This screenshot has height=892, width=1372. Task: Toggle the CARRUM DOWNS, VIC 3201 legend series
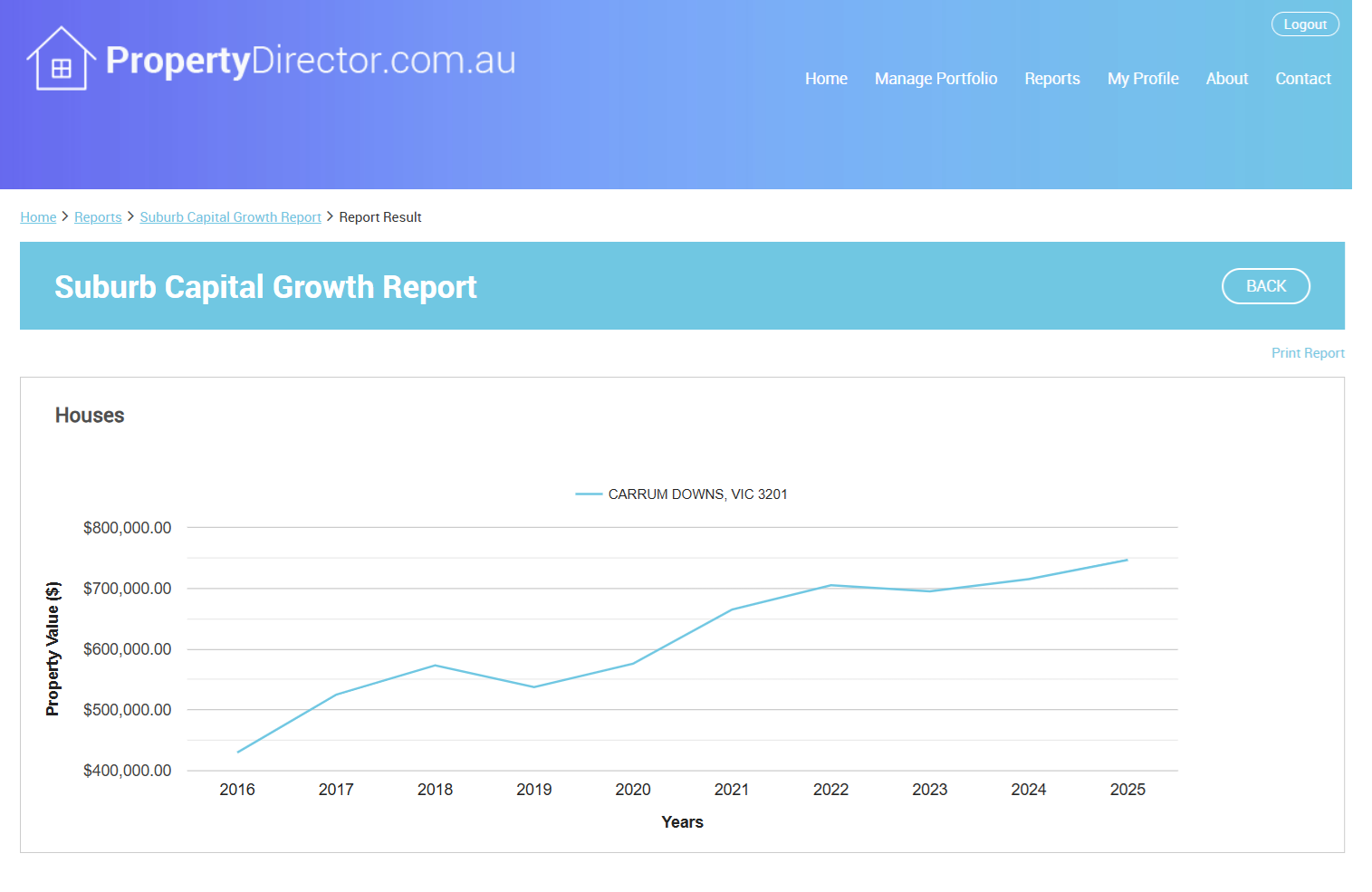click(x=697, y=494)
